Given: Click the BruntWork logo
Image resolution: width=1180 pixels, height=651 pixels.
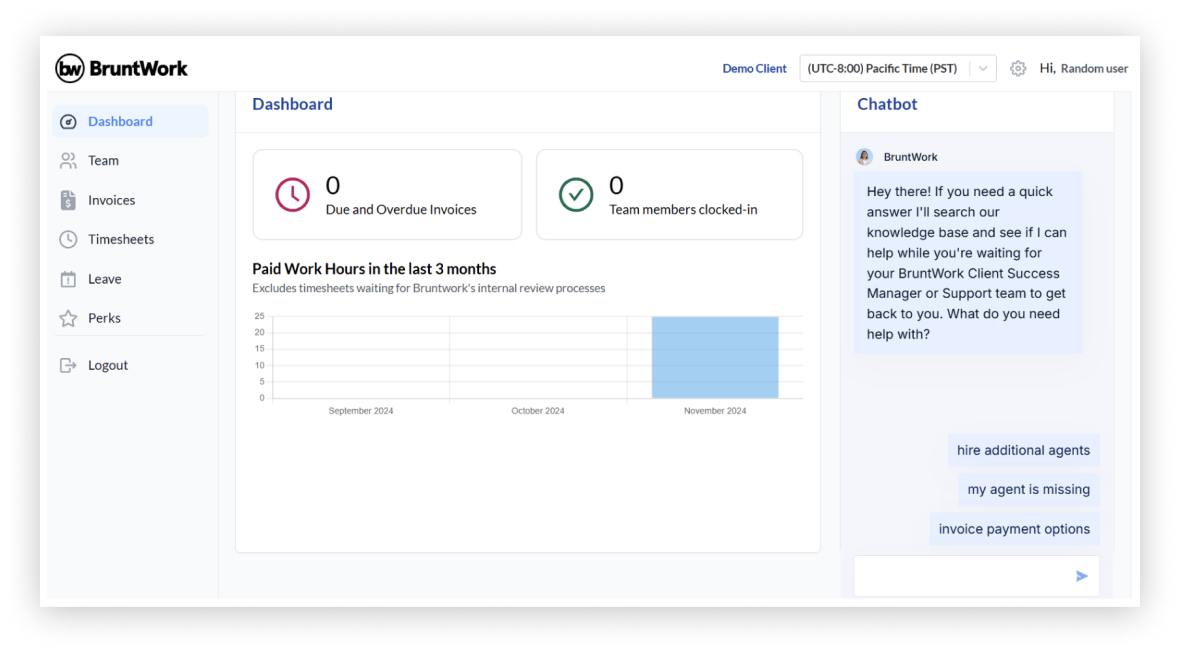Looking at the screenshot, I should (x=121, y=68).
